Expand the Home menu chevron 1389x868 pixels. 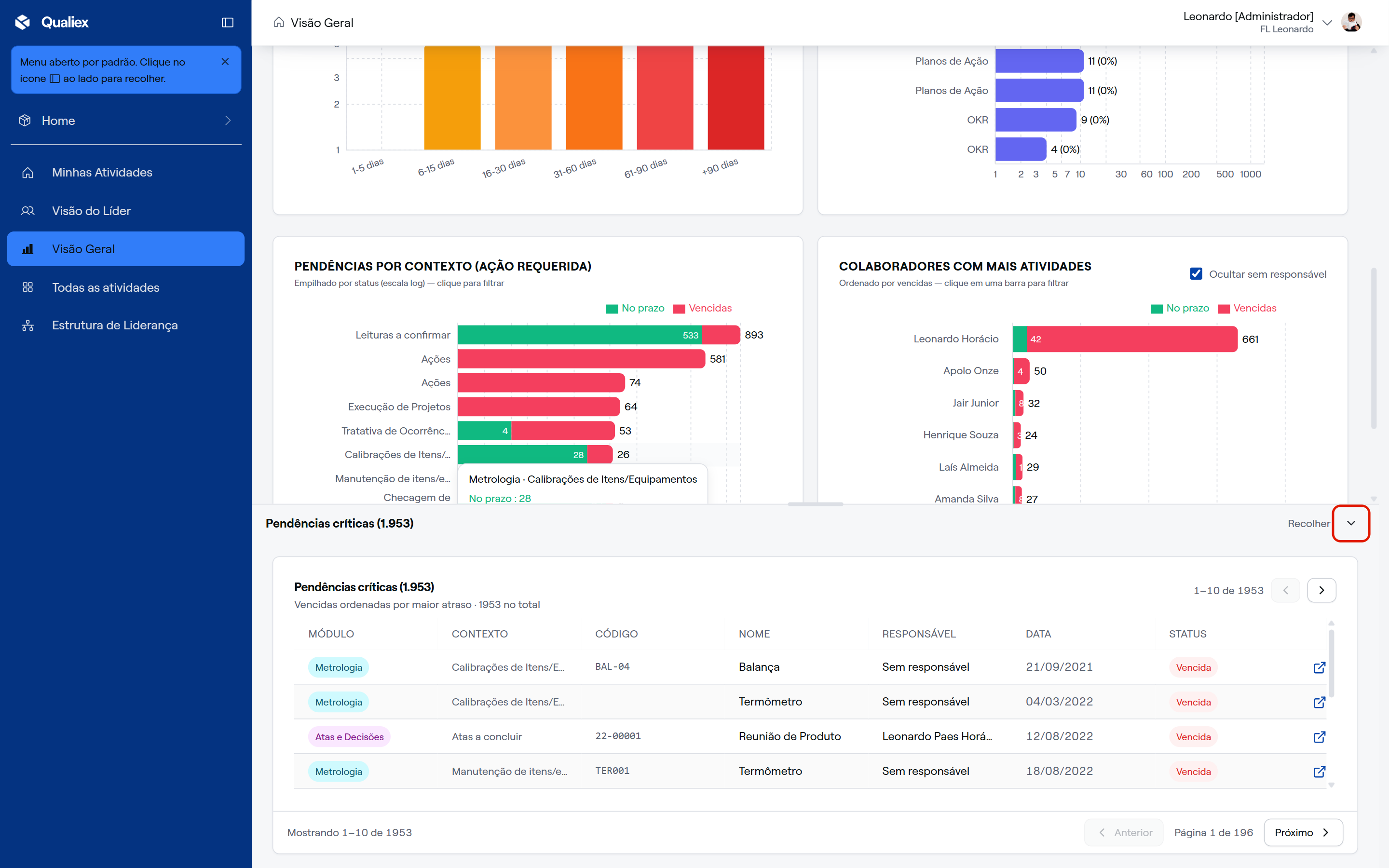(228, 121)
